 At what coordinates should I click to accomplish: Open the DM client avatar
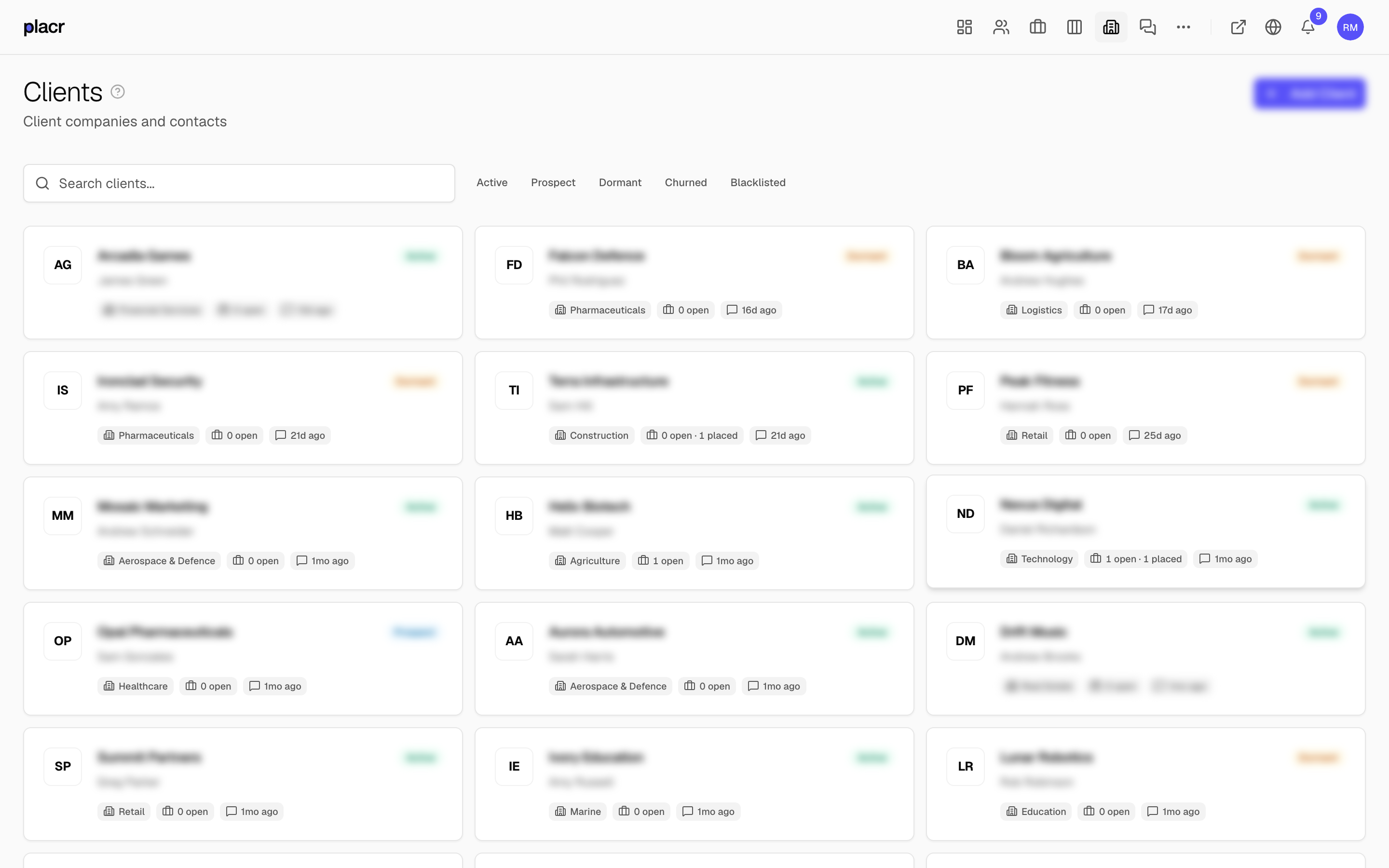966,641
